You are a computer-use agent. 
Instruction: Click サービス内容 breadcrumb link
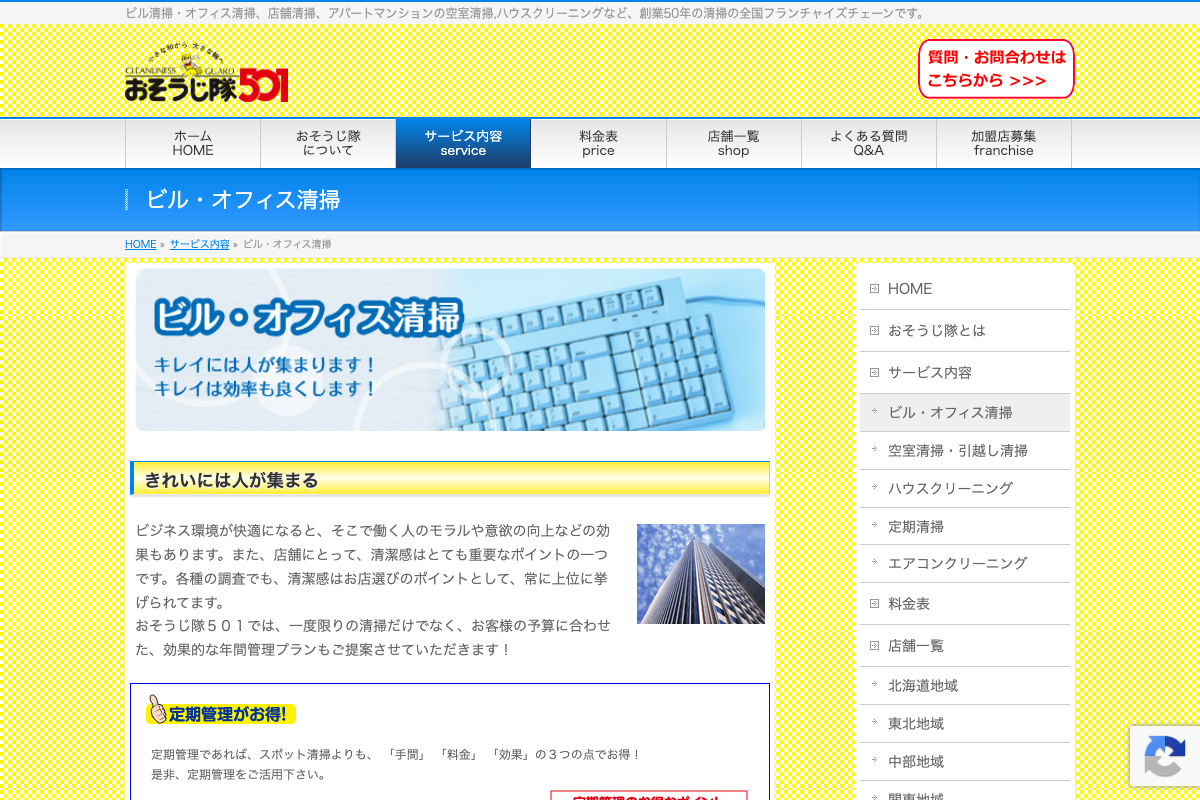tap(199, 244)
